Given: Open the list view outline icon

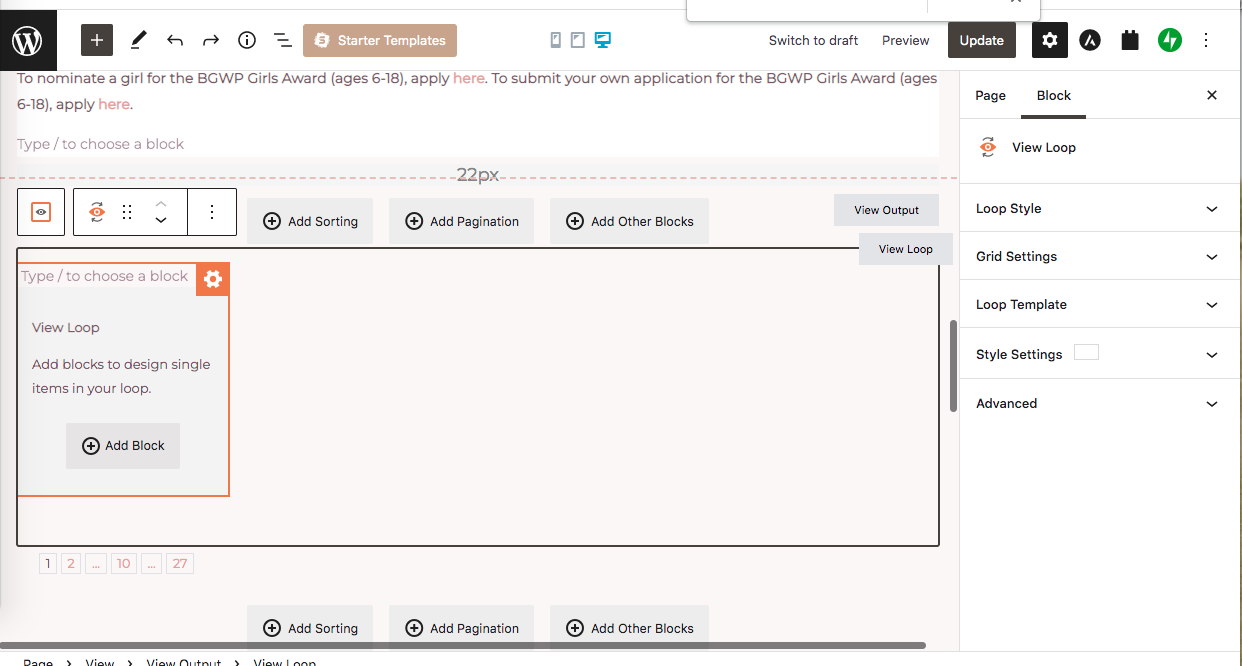Looking at the screenshot, I should (x=283, y=41).
